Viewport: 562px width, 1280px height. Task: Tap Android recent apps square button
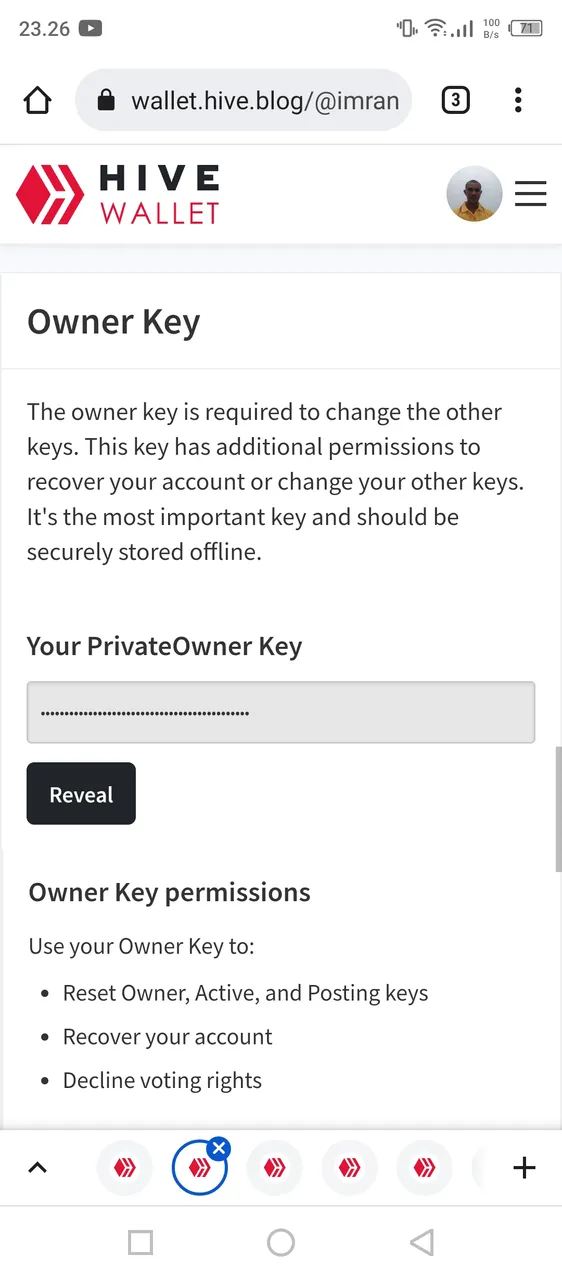pos(141,1243)
